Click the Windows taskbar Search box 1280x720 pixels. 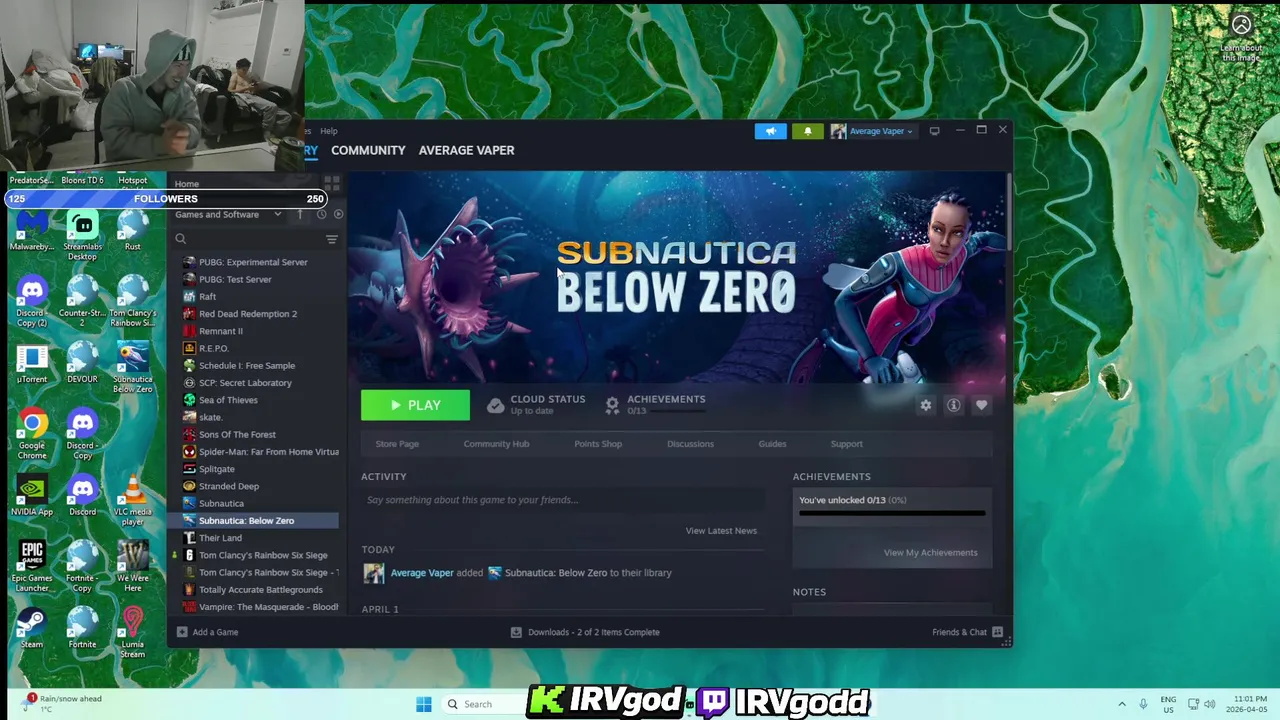[x=482, y=704]
